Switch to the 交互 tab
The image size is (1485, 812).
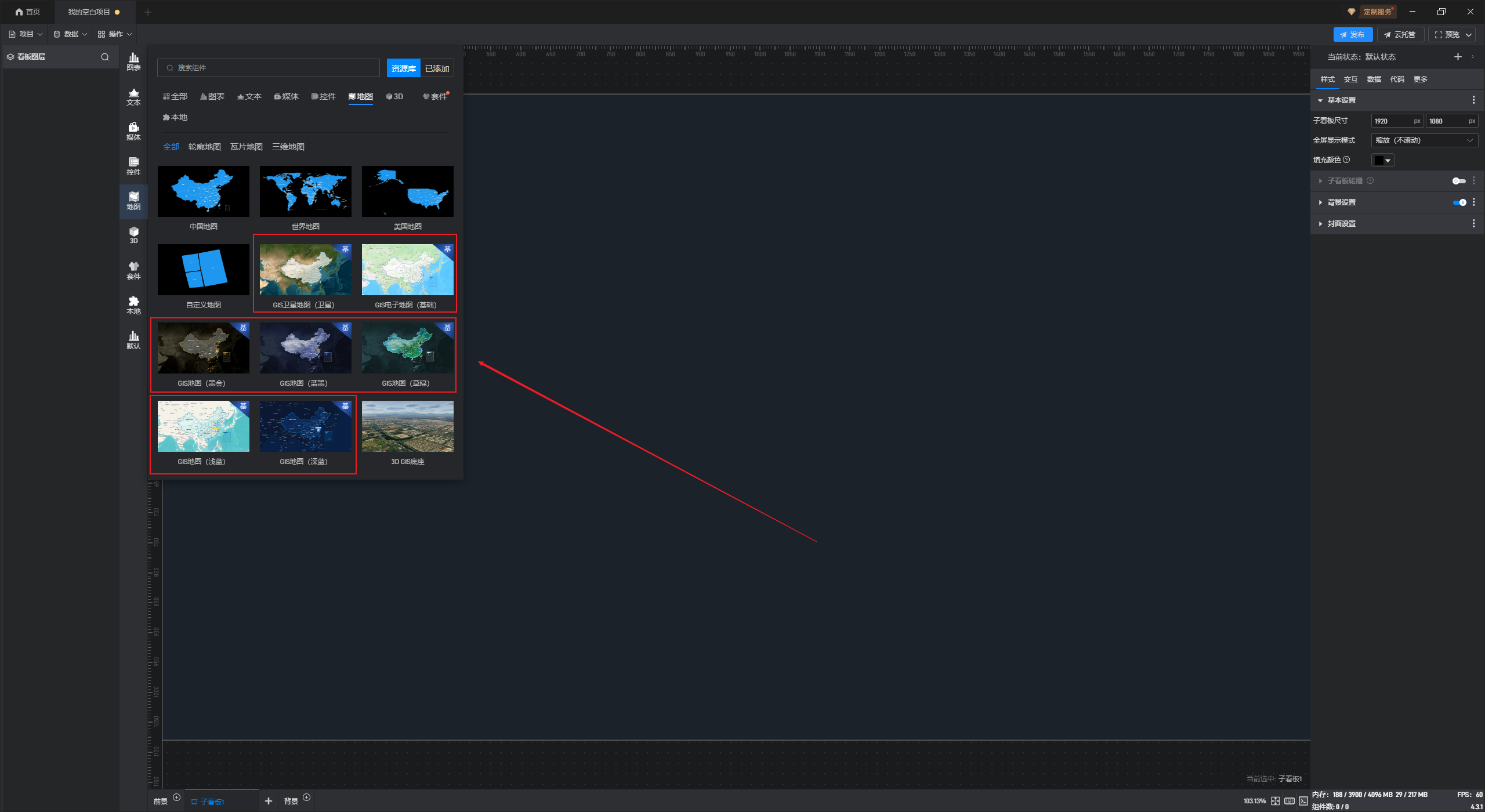1350,79
